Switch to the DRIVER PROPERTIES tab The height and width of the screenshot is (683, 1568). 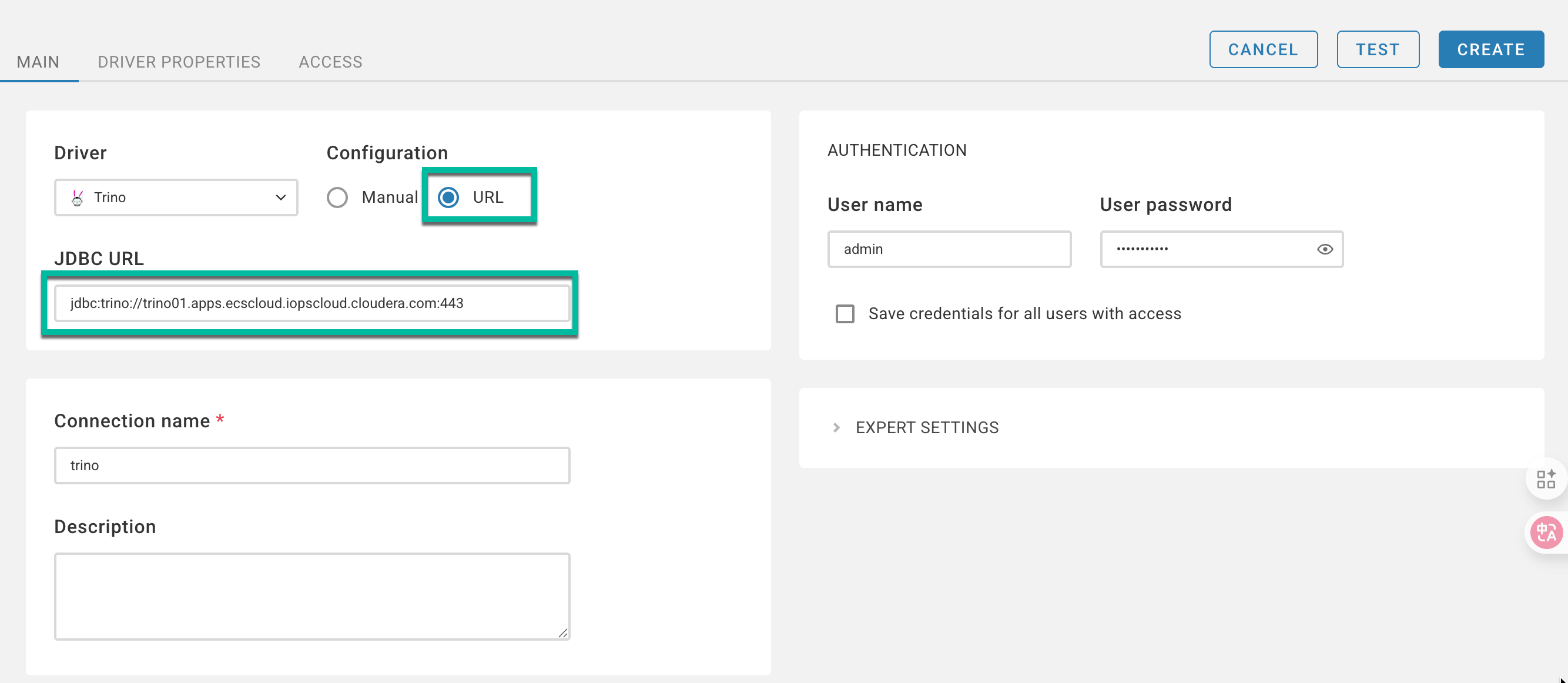[179, 62]
